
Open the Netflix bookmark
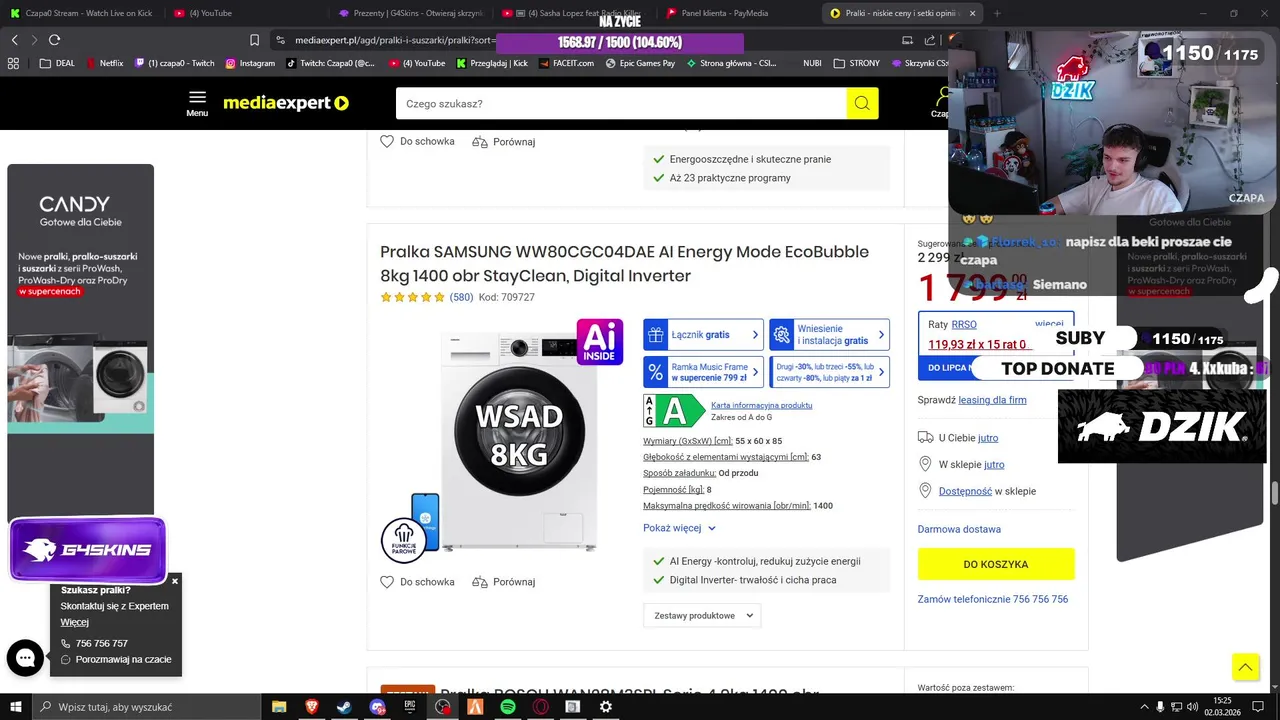click(105, 63)
